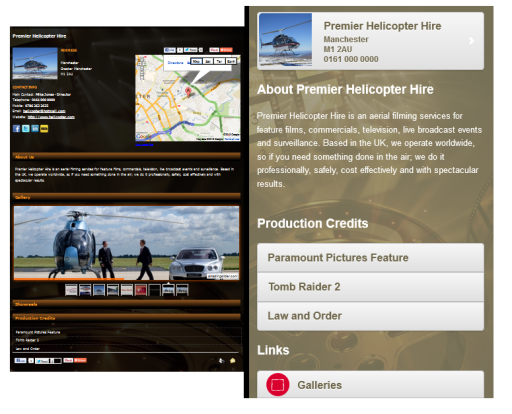Switch map to Earth view
Image resolution: width=512 pixels, height=414 pixels.
[x=231, y=61]
